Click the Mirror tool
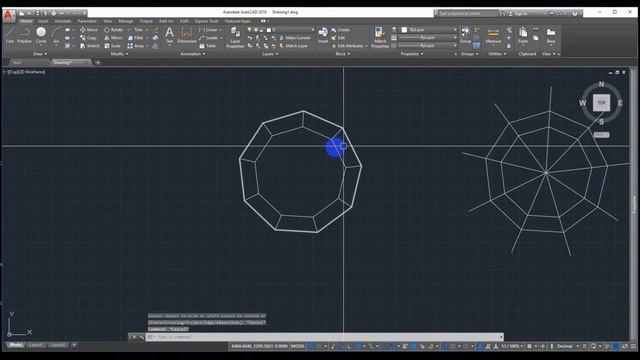This screenshot has width=640, height=360. (x=113, y=38)
